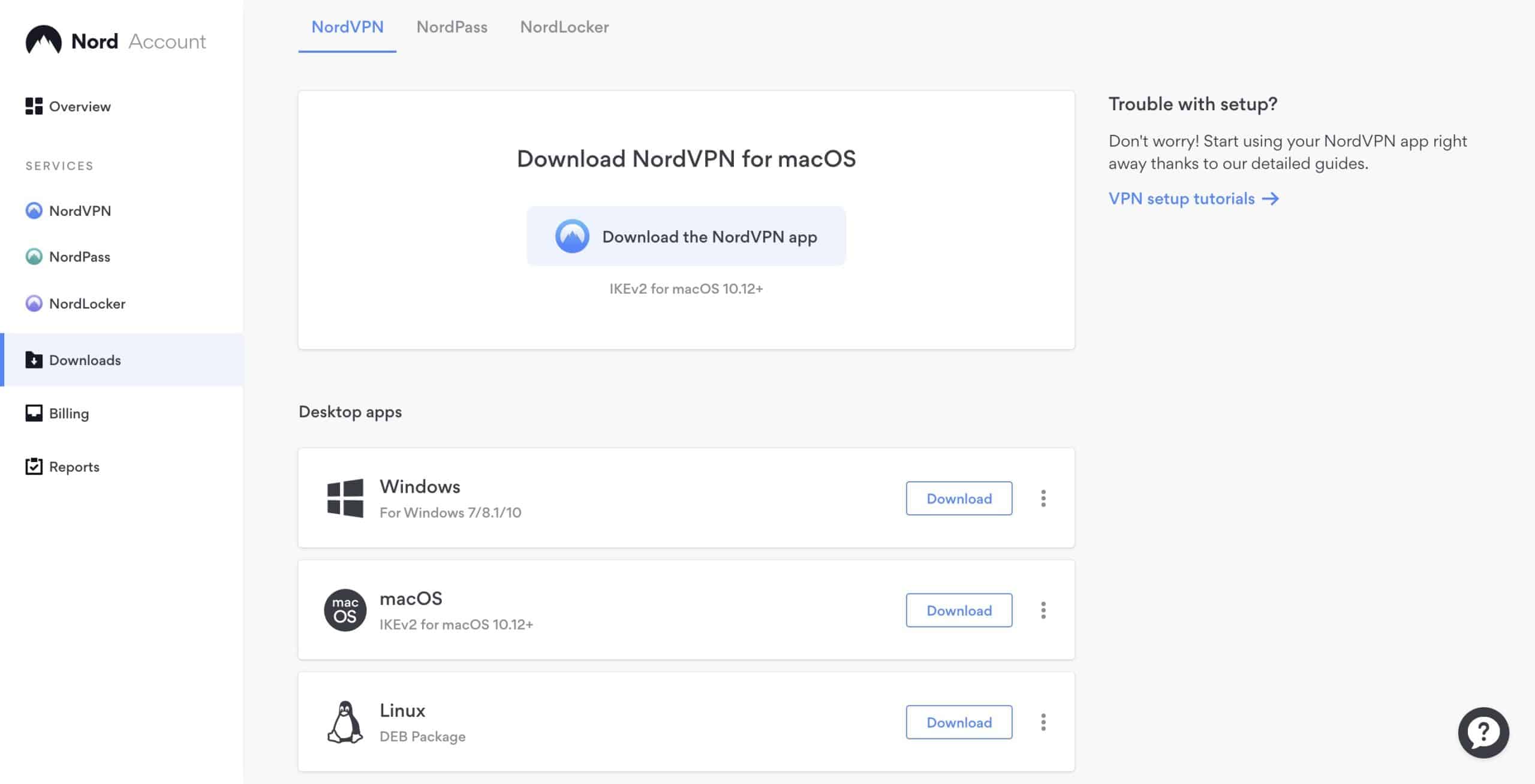The height and width of the screenshot is (784, 1535).
Task: Click the 'Download NordVPN for macOS' heading
Action: [x=686, y=159]
